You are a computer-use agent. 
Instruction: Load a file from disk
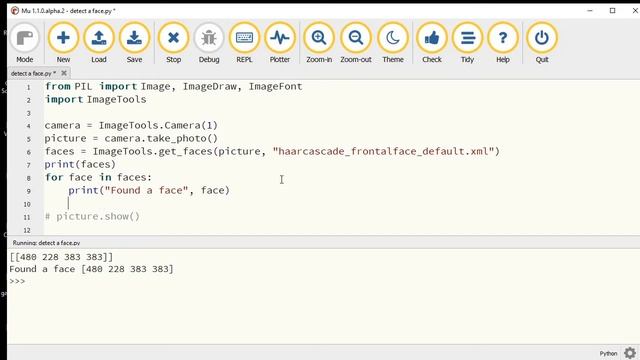tap(99, 43)
